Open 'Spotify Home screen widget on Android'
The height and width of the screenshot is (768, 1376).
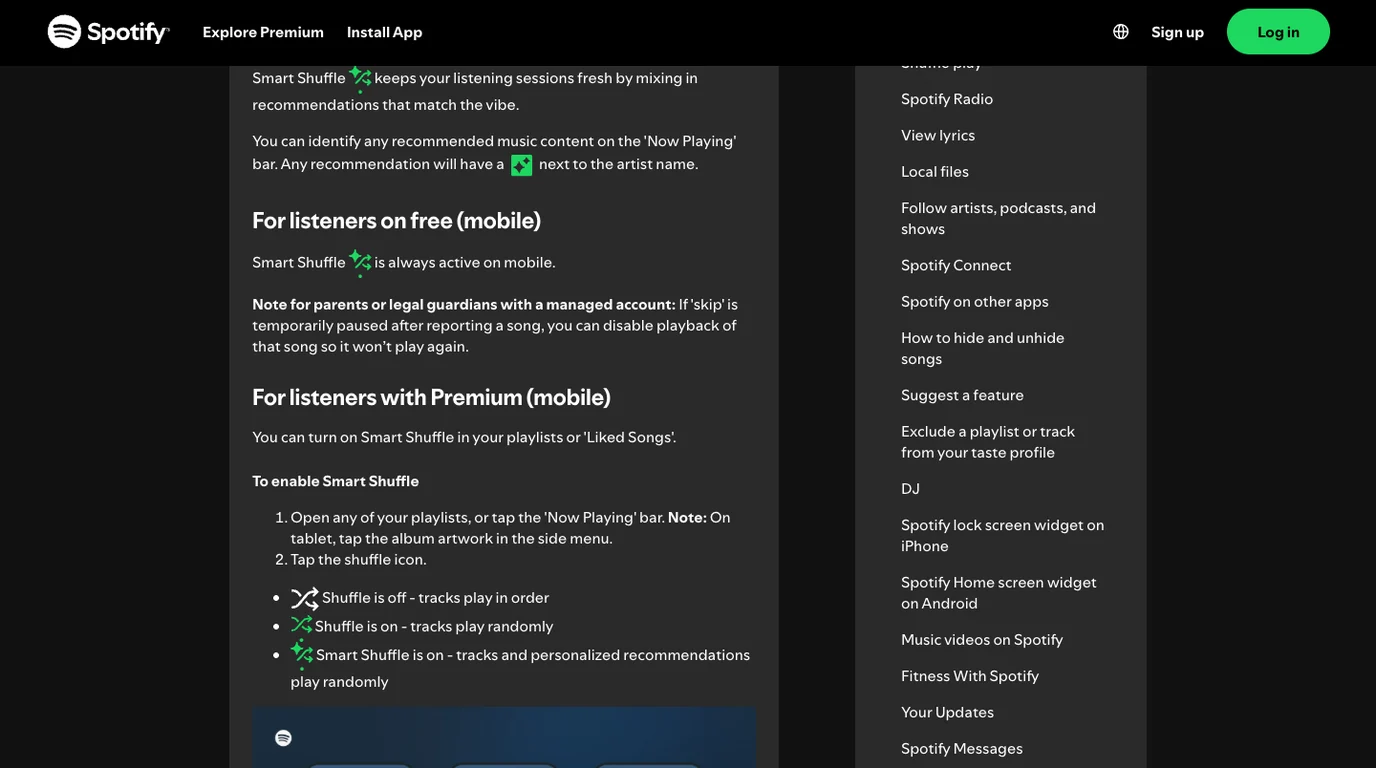[x=999, y=592]
